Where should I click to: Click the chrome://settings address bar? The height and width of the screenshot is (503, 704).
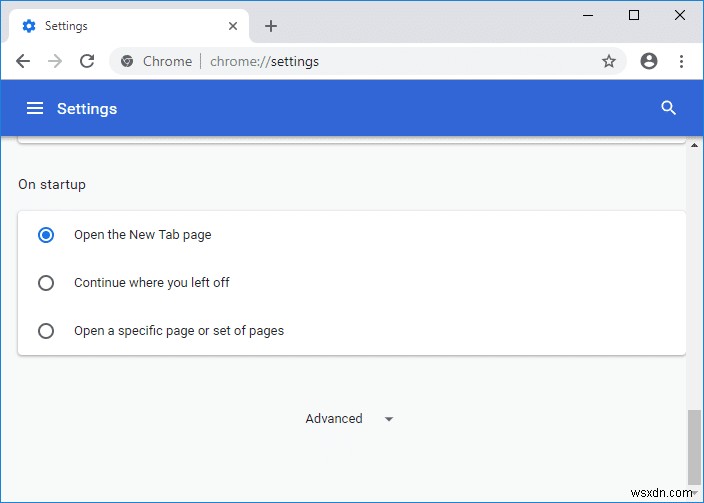click(400, 61)
